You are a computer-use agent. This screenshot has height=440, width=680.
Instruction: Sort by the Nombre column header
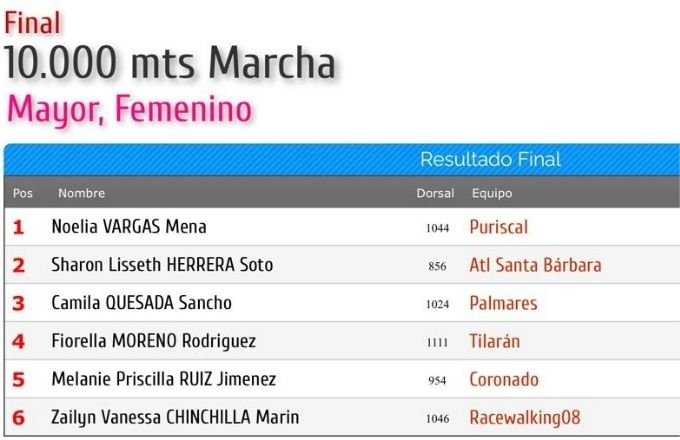tap(82, 193)
